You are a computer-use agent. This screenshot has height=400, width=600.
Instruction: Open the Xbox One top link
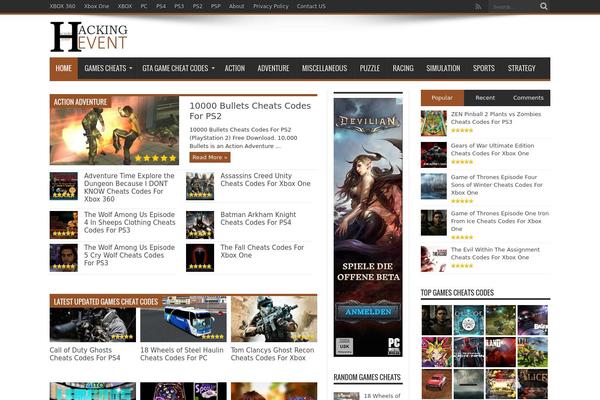(x=96, y=6)
